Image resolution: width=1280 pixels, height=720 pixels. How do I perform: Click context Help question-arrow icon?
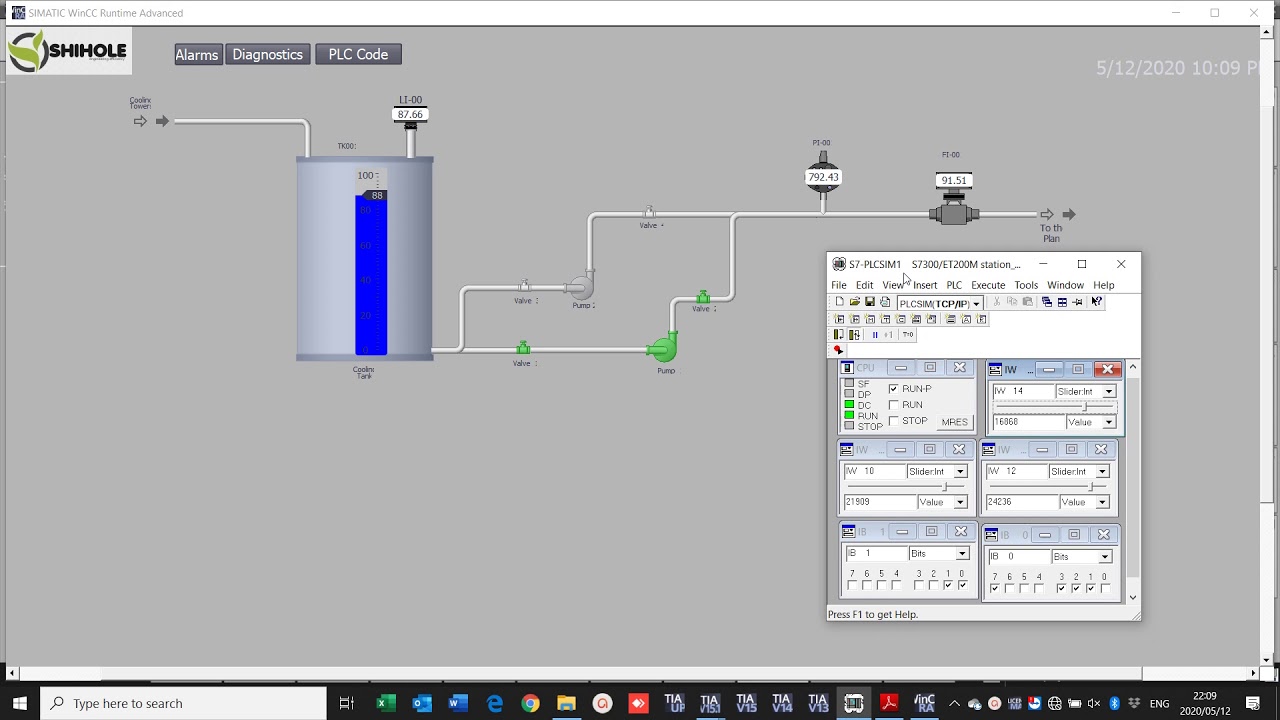click(1097, 301)
